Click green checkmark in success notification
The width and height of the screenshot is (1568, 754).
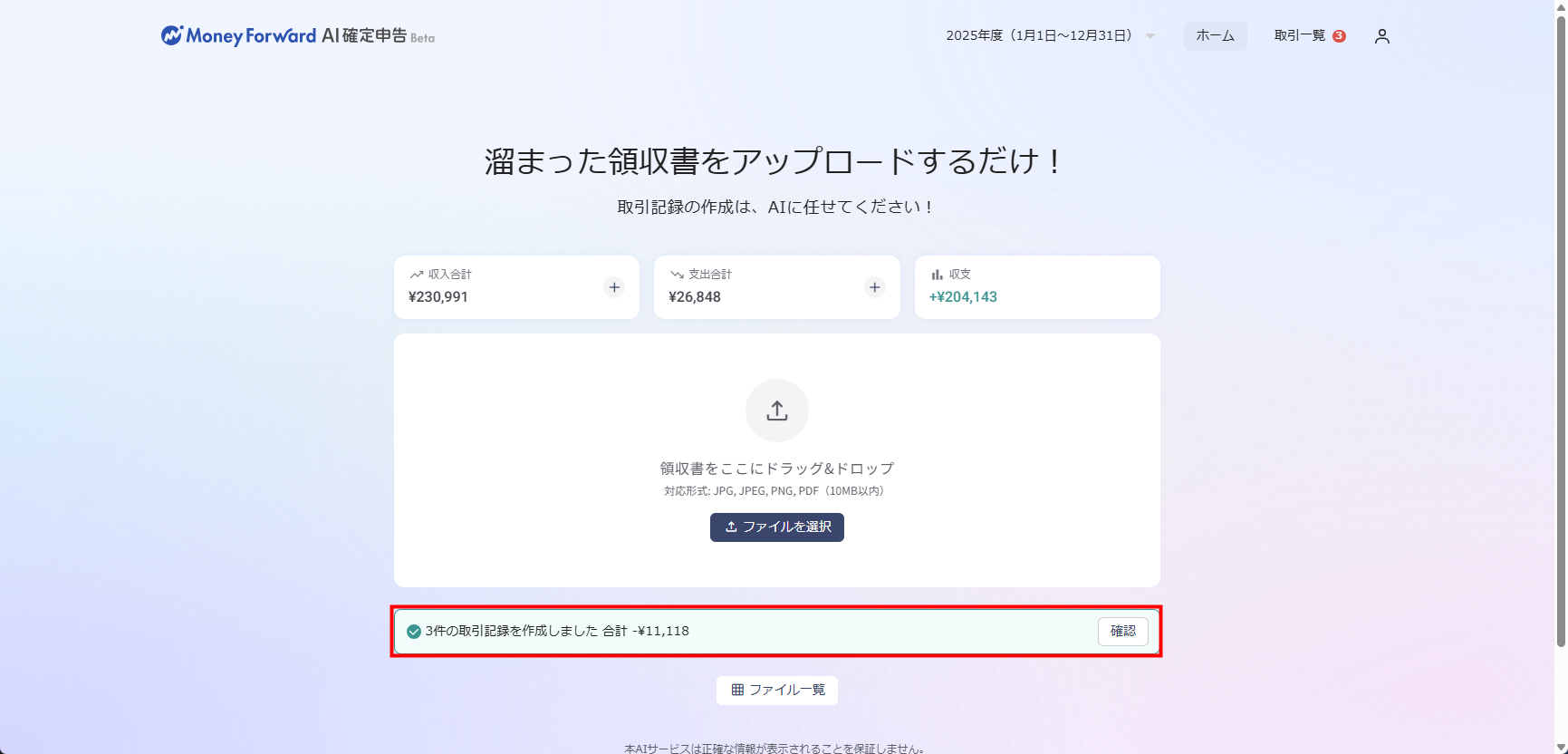click(x=414, y=632)
